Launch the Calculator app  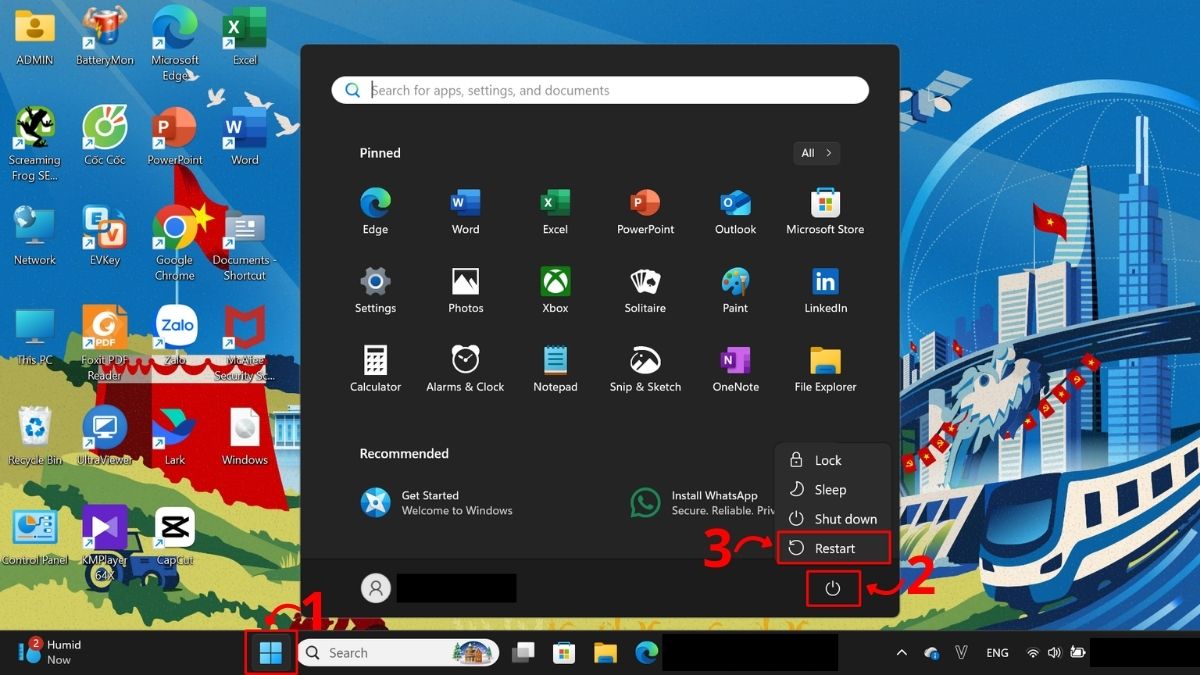(375, 362)
